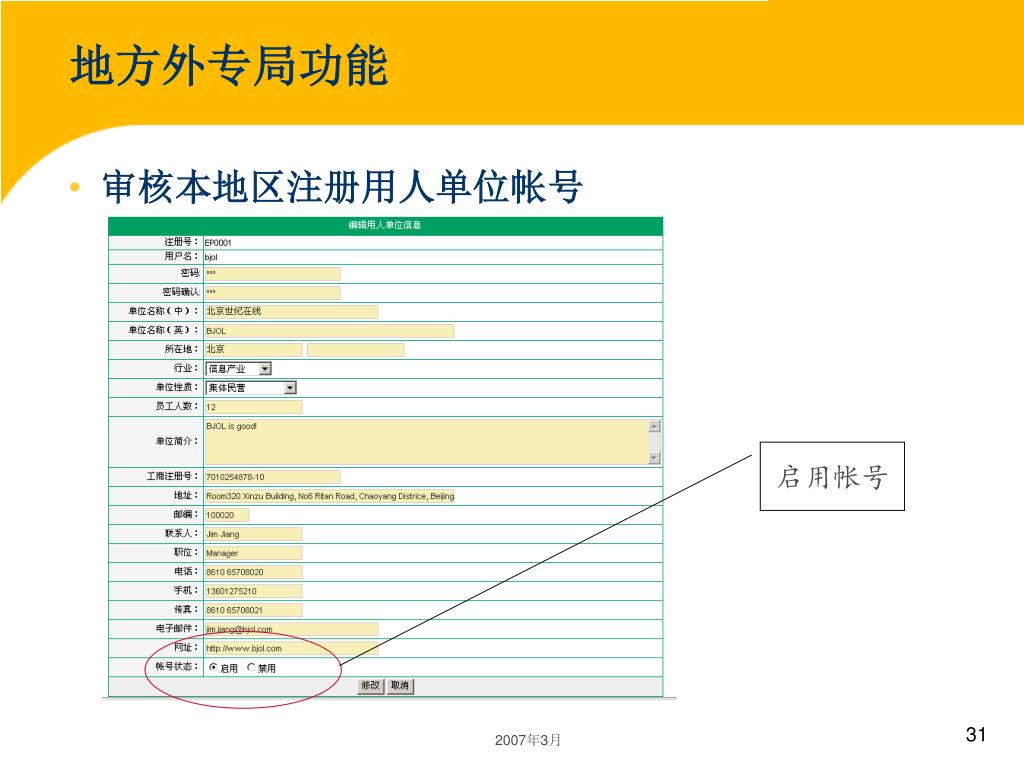Click the username text bjol

tap(211, 257)
